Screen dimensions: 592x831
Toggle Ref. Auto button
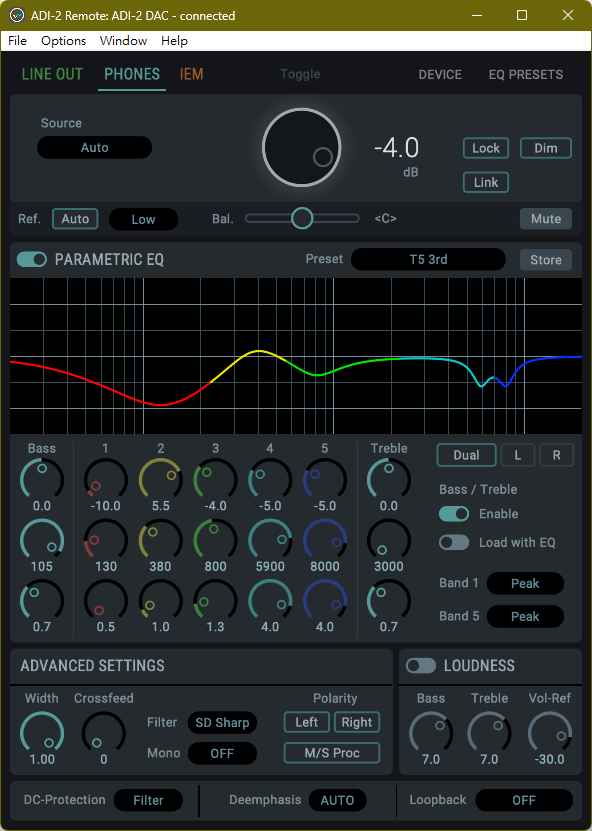[x=75, y=219]
